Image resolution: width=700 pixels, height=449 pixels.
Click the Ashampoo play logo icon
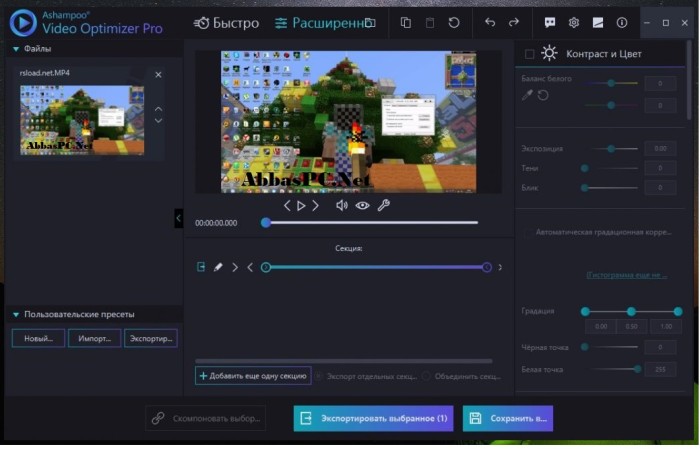tap(23, 23)
